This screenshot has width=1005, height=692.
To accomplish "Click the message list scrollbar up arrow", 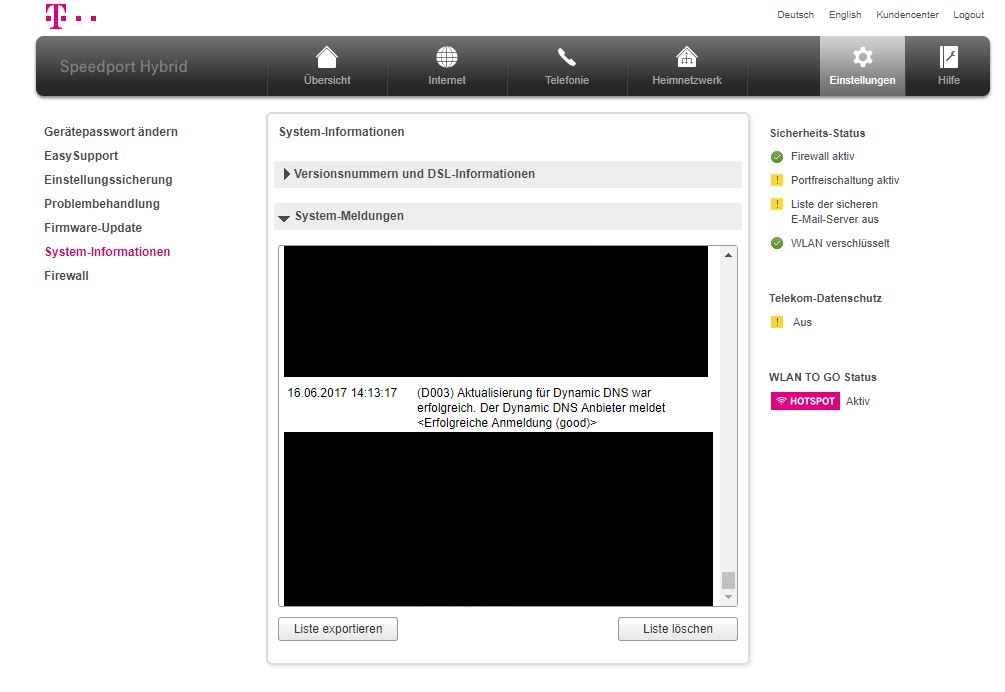I will pyautogui.click(x=728, y=256).
